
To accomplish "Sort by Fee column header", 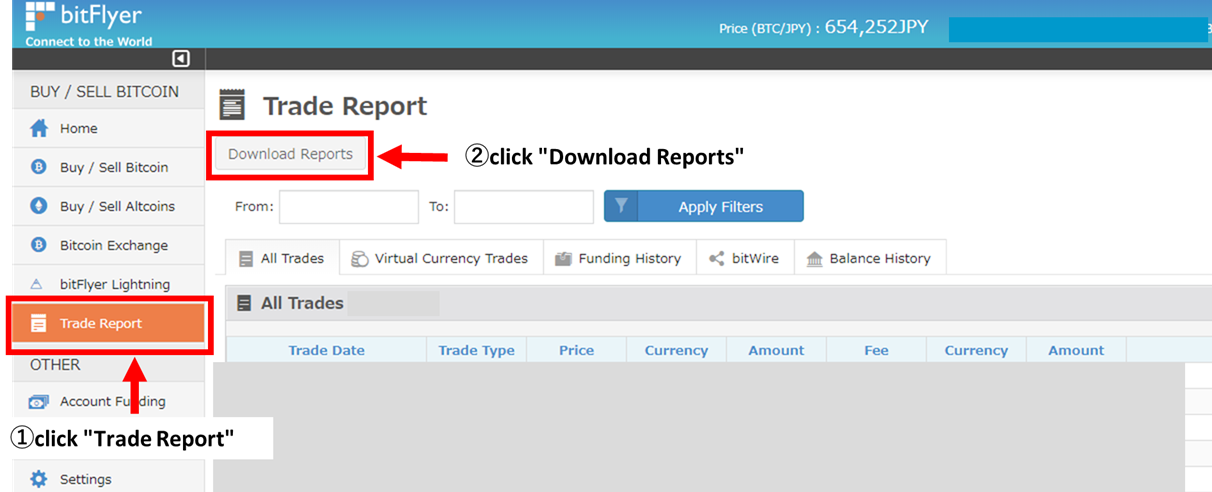I will [x=877, y=350].
